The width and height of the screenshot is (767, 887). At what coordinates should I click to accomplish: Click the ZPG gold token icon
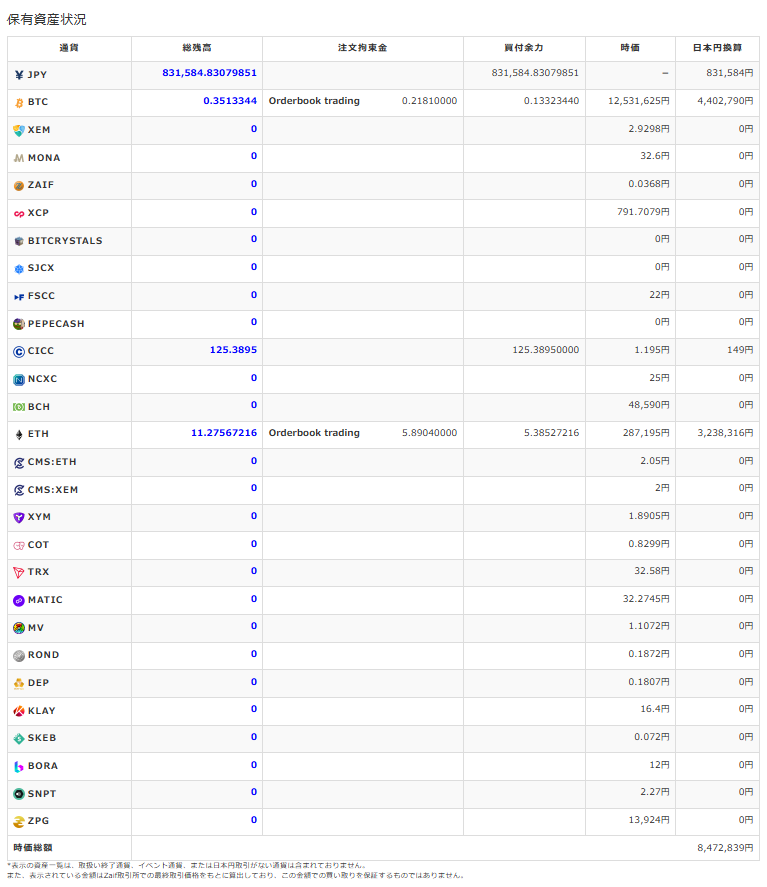tap(19, 822)
